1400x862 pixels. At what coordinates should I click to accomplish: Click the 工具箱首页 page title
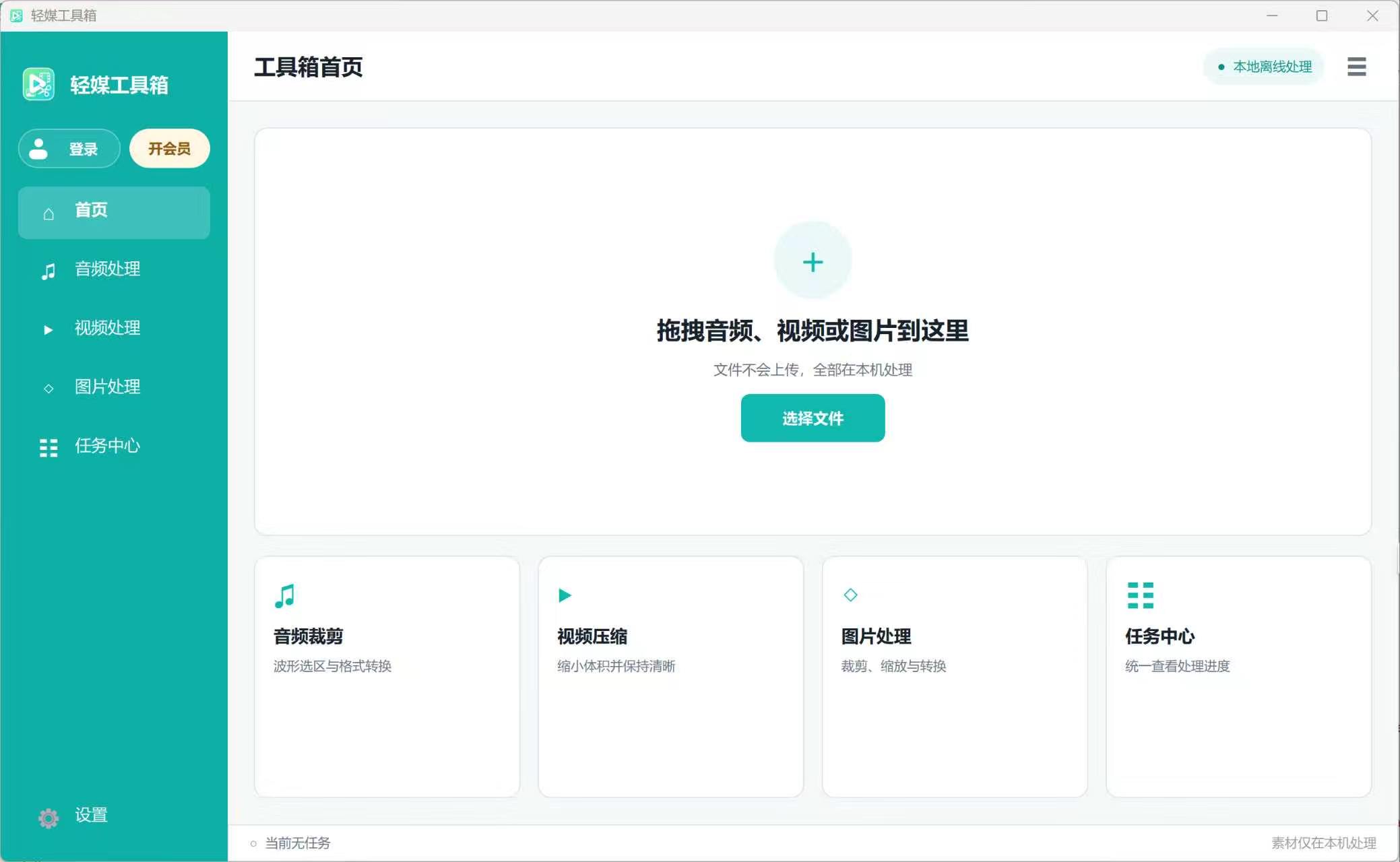[x=309, y=67]
